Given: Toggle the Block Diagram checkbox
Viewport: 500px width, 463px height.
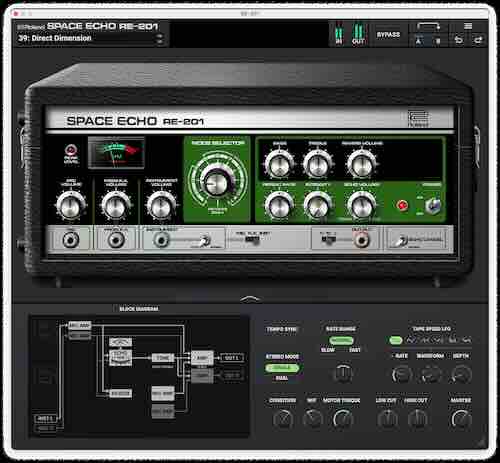Looking at the screenshot, I should (115, 309).
